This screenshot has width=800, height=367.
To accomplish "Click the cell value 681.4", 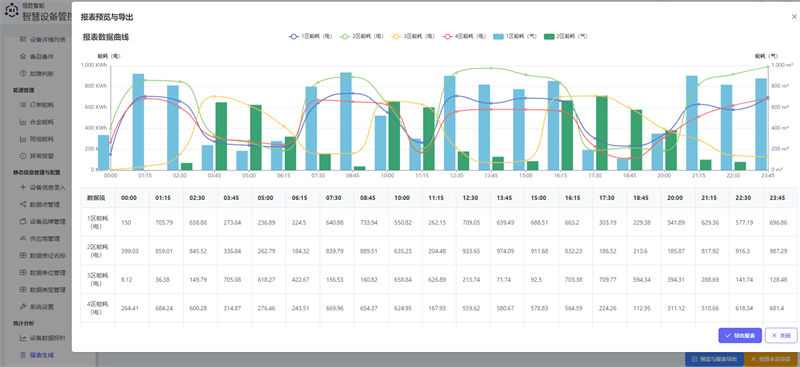I will click(x=776, y=308).
